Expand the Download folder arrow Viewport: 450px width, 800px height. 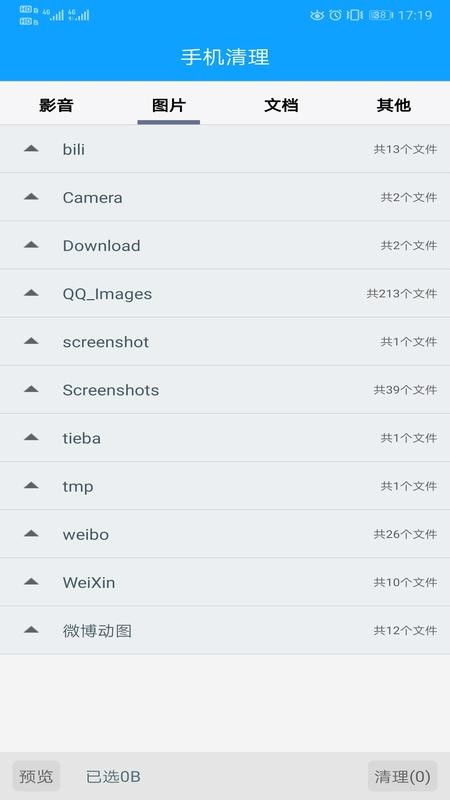31,245
